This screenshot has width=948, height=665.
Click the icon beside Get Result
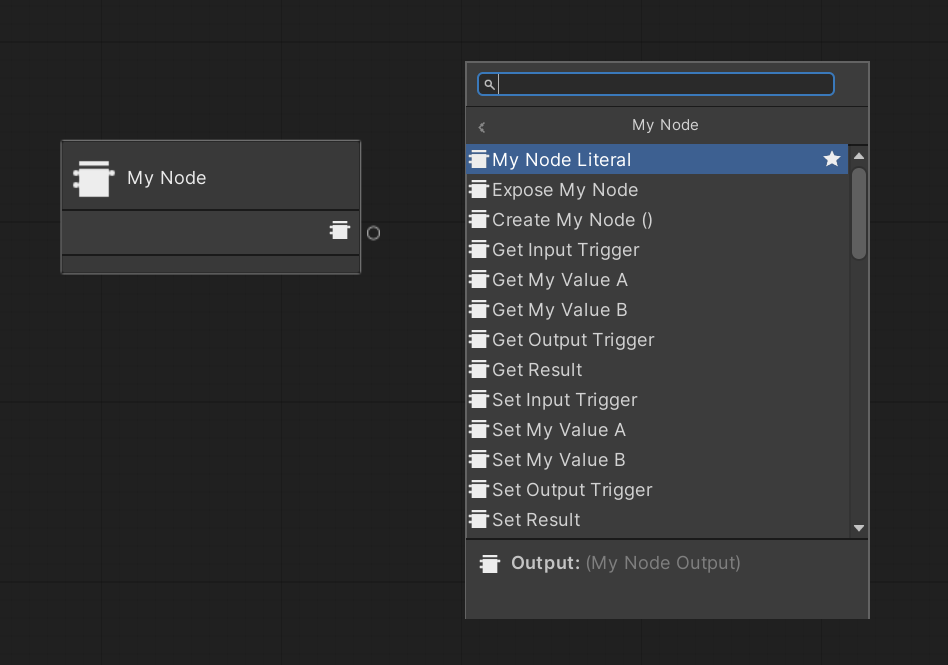(479, 370)
